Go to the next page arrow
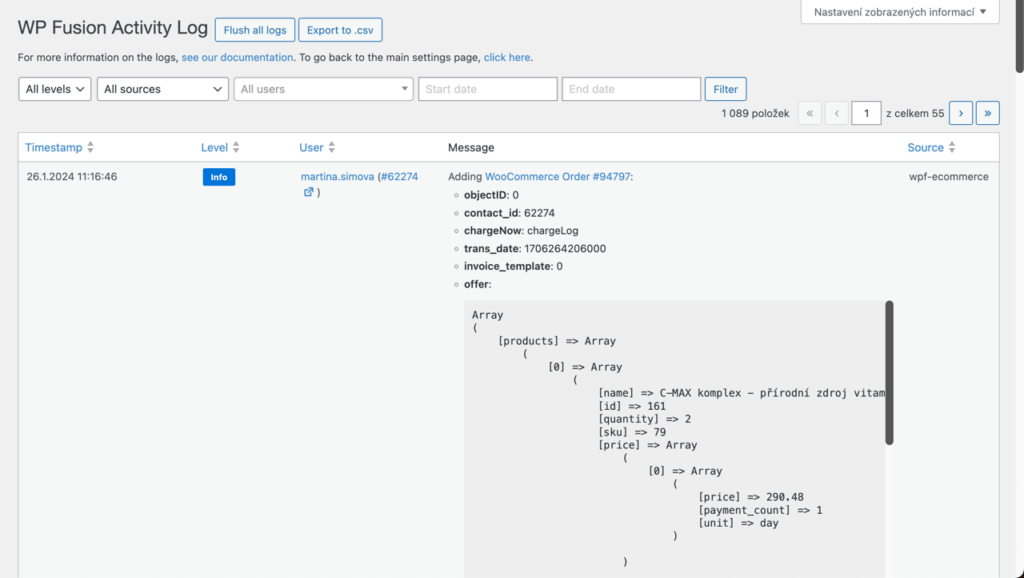This screenshot has height=578, width=1024. coord(961,113)
